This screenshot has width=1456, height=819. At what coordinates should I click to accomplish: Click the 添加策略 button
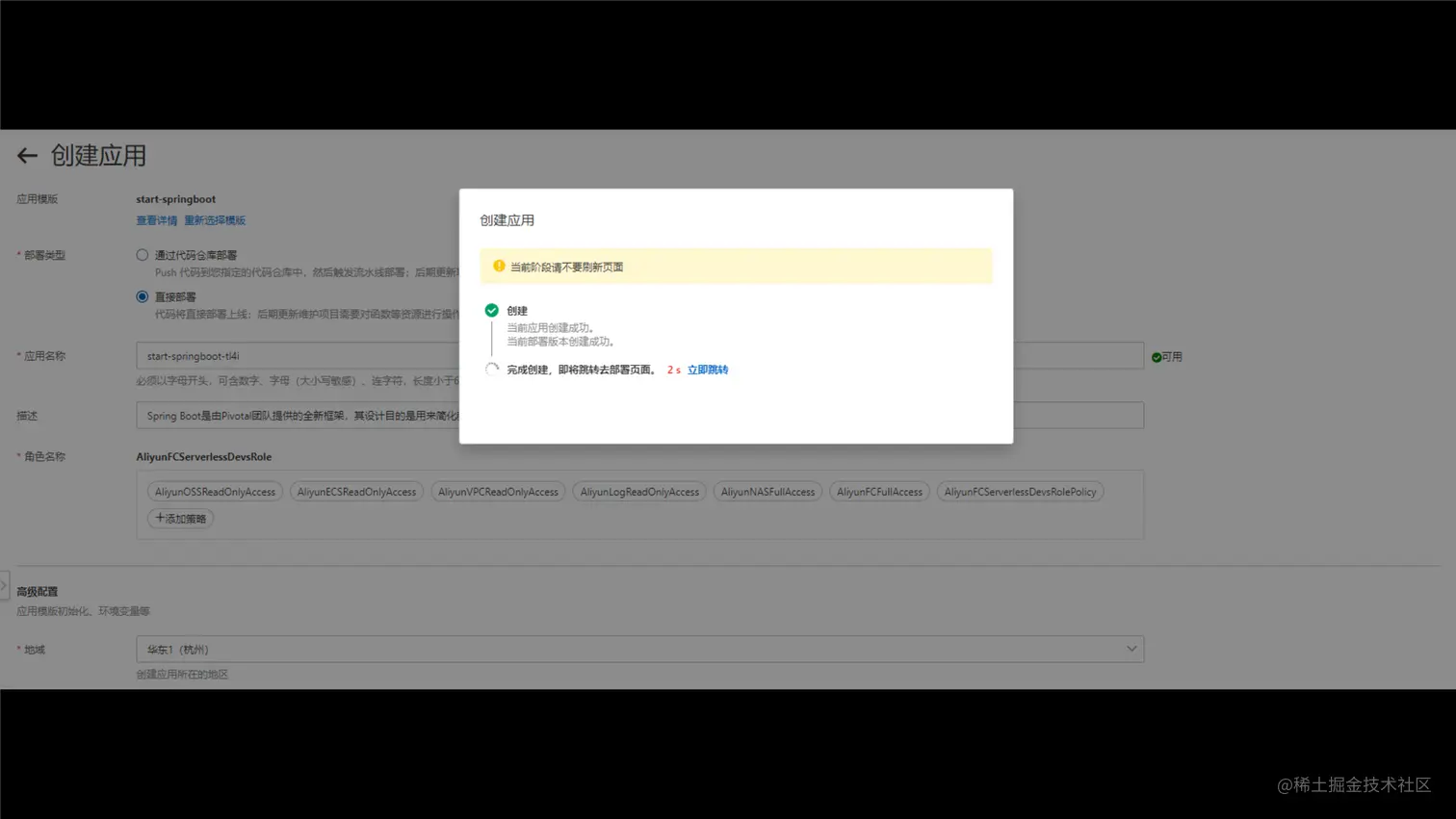(x=179, y=519)
